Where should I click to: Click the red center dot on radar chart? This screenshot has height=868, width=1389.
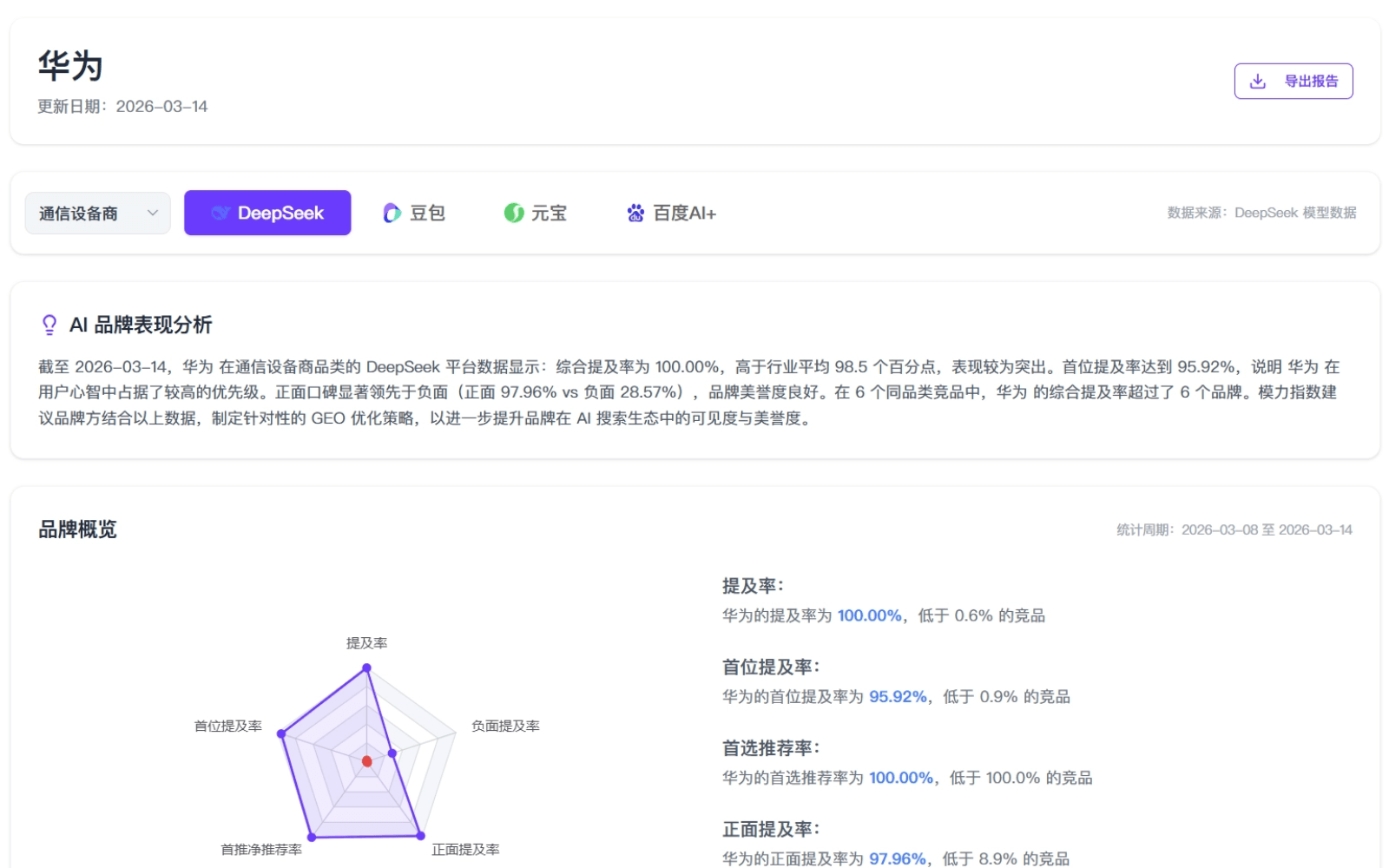click(x=367, y=761)
